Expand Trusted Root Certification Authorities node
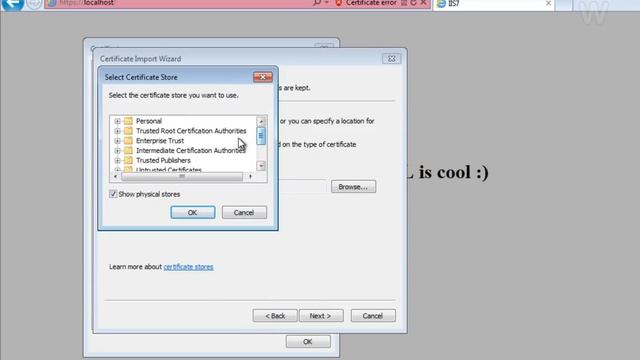640x360 pixels. [x=118, y=131]
